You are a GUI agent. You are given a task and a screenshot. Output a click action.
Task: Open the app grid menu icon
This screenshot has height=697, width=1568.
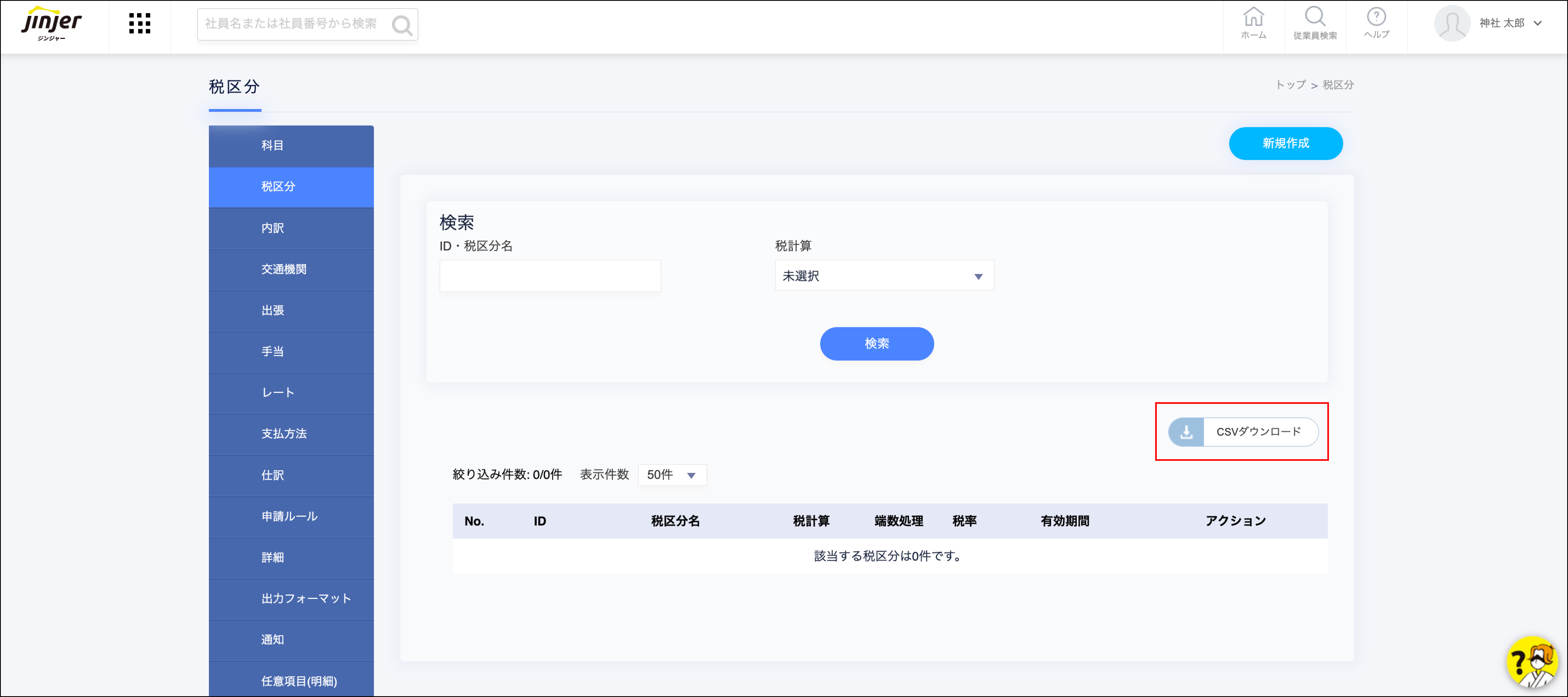(140, 24)
